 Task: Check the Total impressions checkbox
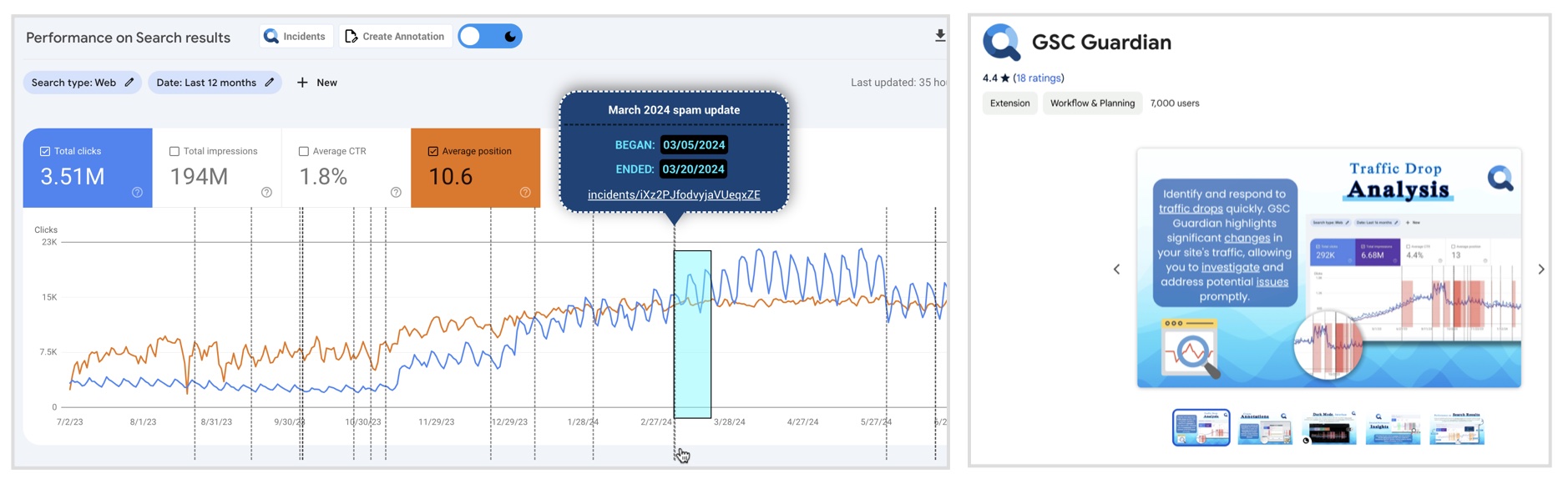[x=175, y=151]
